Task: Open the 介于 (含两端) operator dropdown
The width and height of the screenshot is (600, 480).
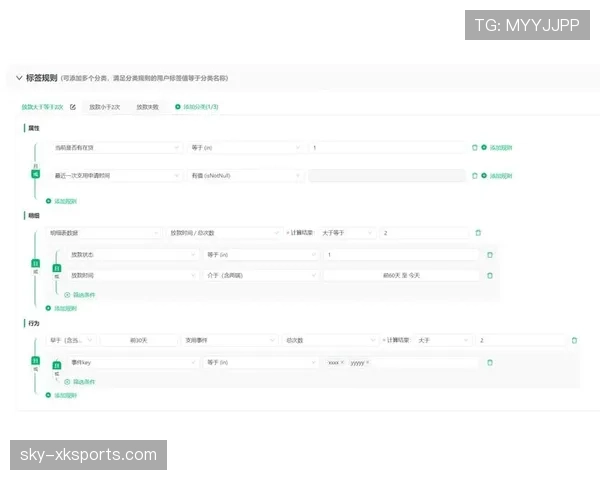Action: [261, 275]
